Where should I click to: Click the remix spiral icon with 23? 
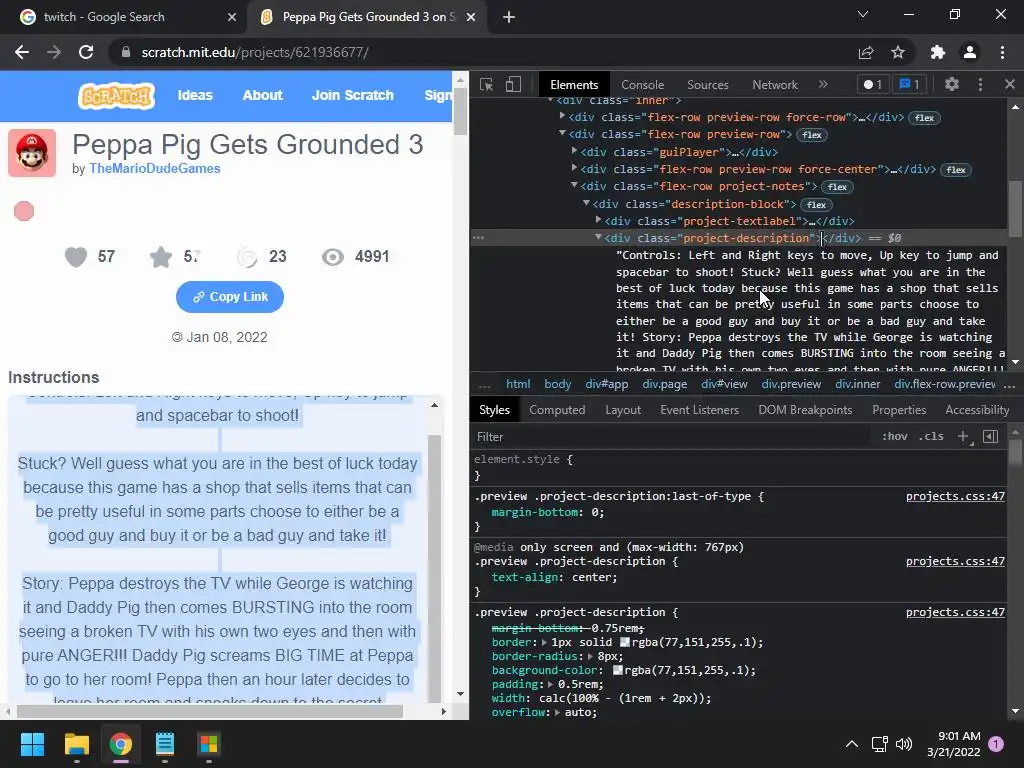(248, 257)
